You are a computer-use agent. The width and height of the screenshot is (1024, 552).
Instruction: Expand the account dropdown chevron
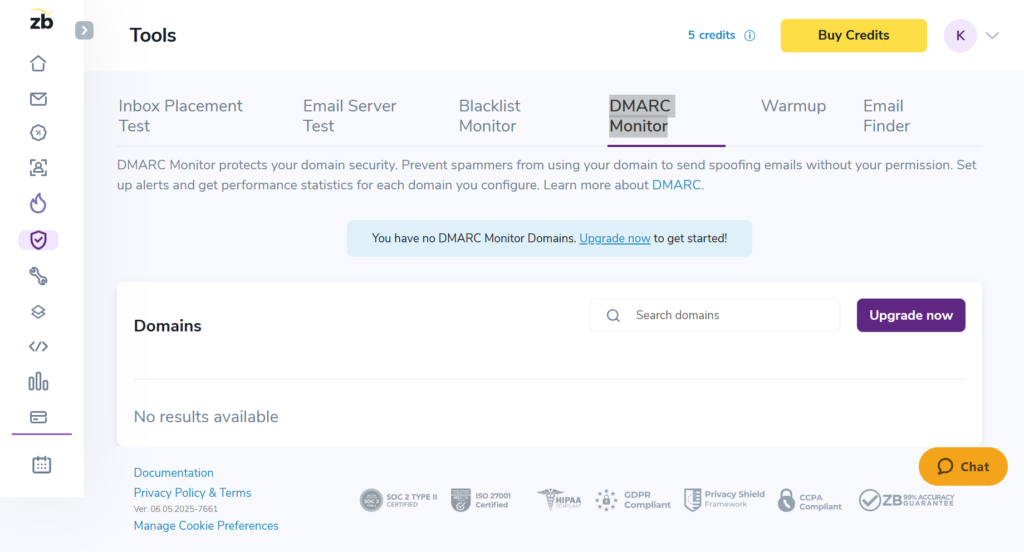(x=992, y=36)
